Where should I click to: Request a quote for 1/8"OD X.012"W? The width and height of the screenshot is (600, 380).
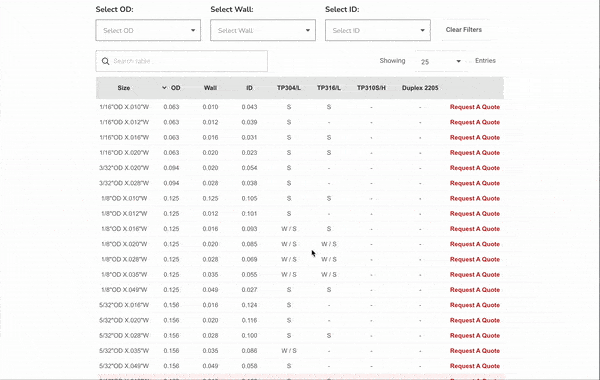tap(474, 214)
